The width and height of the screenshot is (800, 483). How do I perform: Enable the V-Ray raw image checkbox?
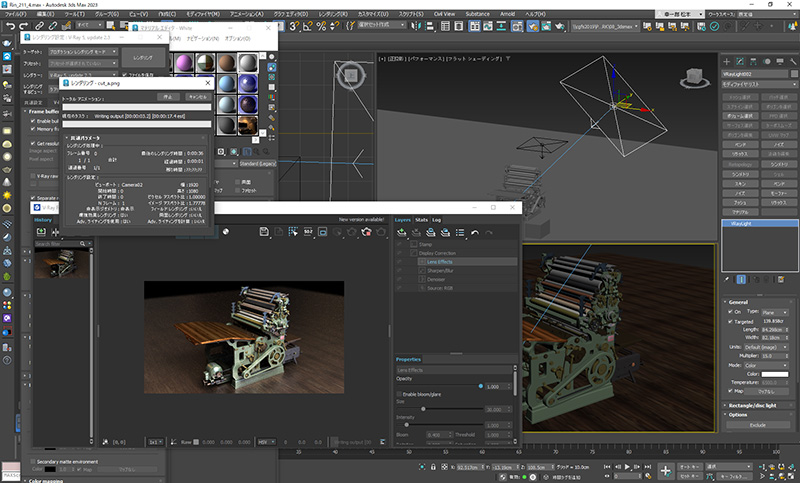point(33,176)
